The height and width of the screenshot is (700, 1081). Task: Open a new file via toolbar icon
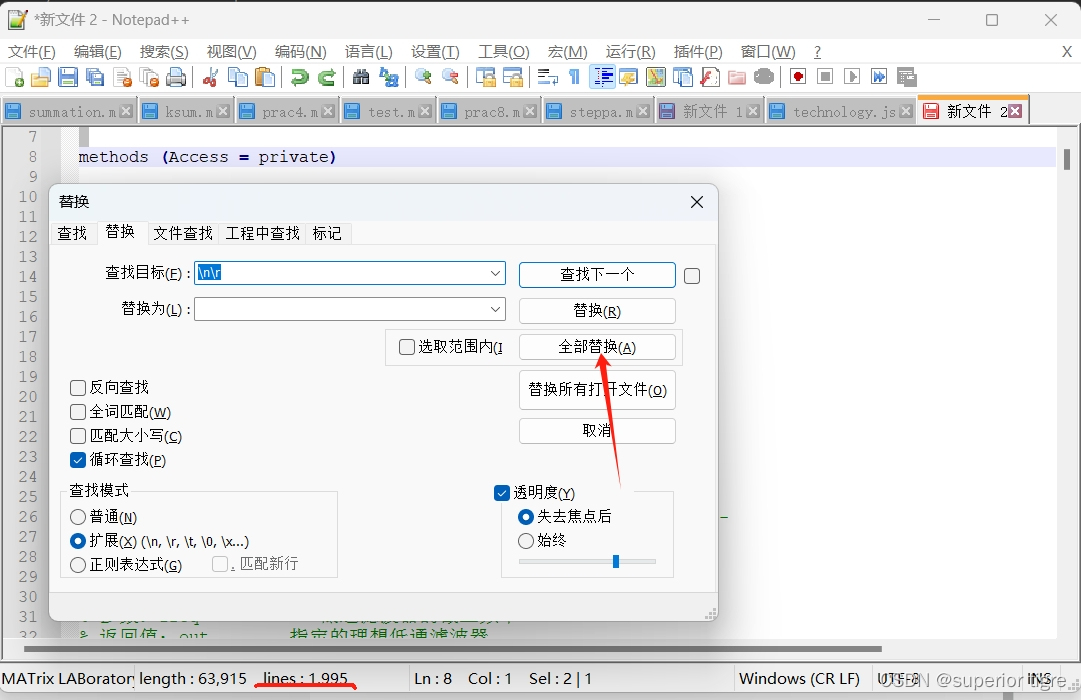15,77
